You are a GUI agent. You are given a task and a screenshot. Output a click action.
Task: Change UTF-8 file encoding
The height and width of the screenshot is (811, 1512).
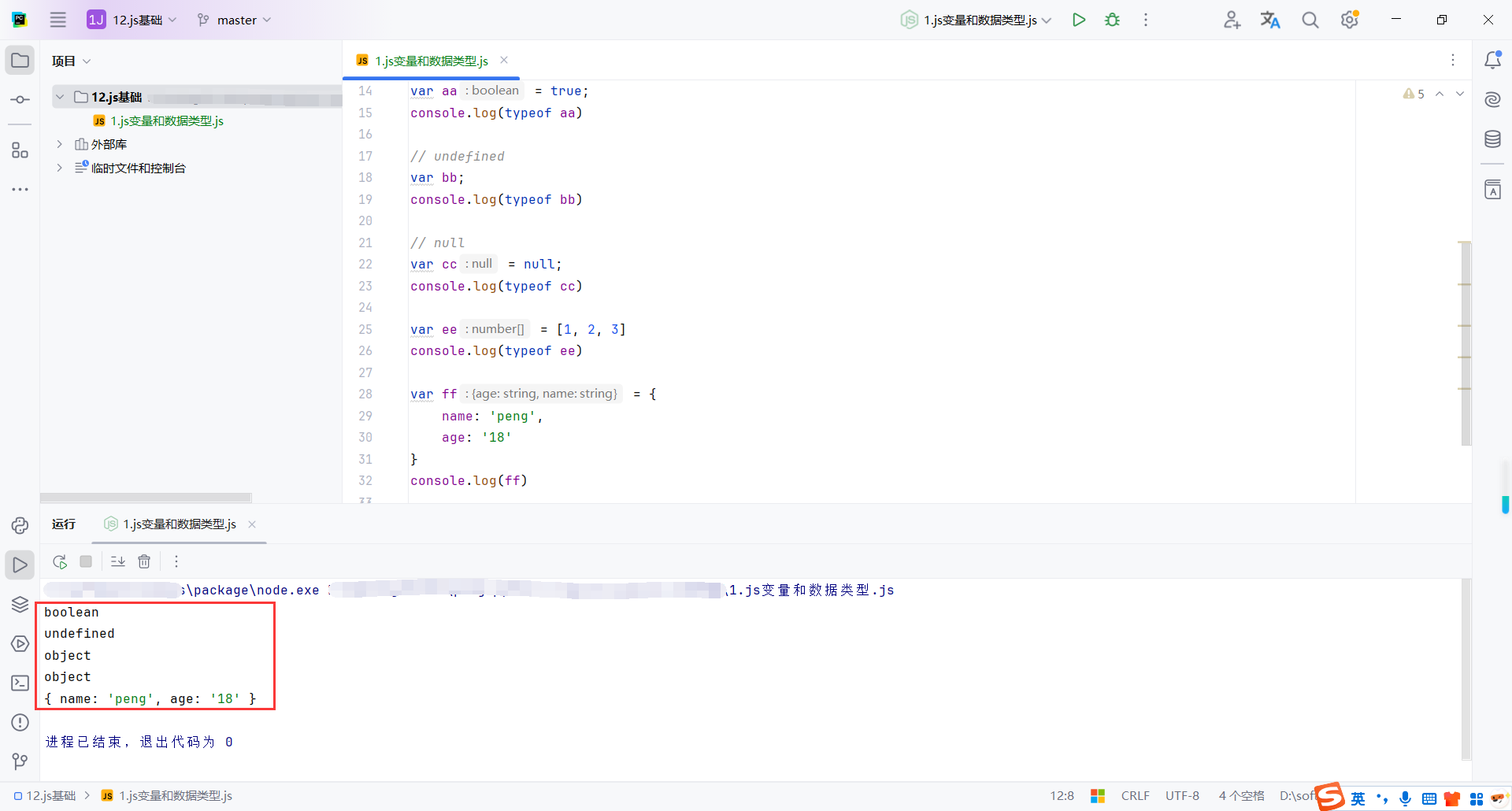1183,796
